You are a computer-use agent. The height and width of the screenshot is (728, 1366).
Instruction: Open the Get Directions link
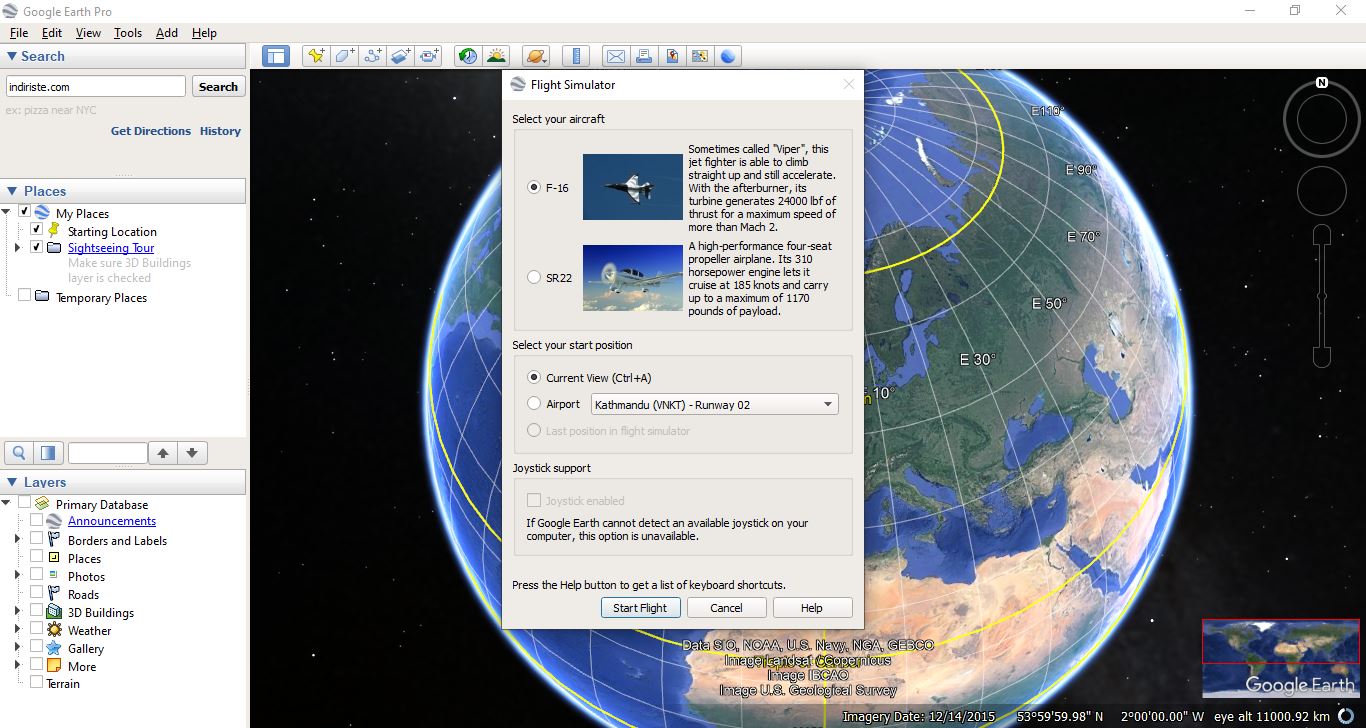click(150, 131)
